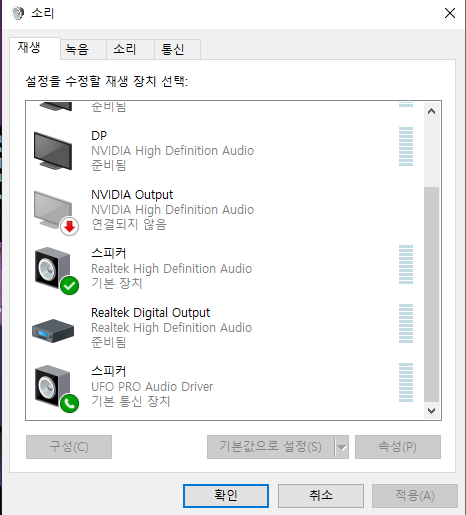This screenshot has height=515, width=466.
Task: Click the vertical scrollbar thumb in device list
Action: 431,295
